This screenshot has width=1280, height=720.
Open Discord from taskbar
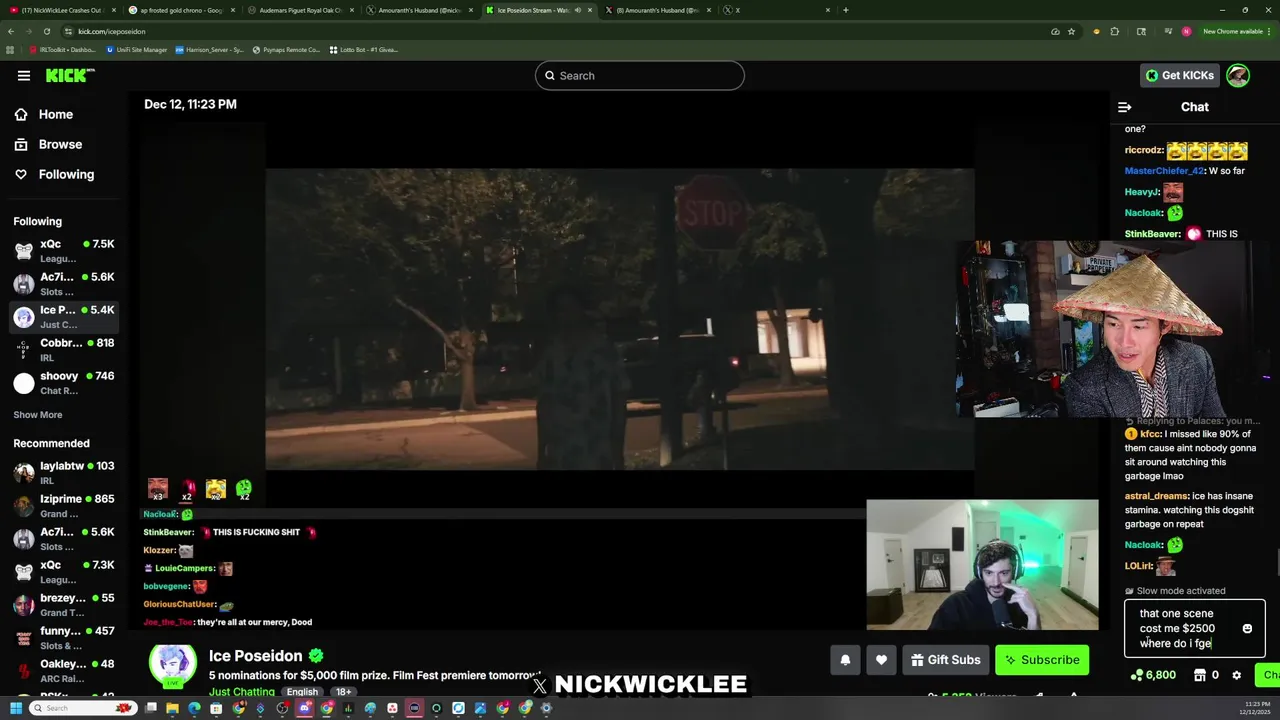coord(304,708)
